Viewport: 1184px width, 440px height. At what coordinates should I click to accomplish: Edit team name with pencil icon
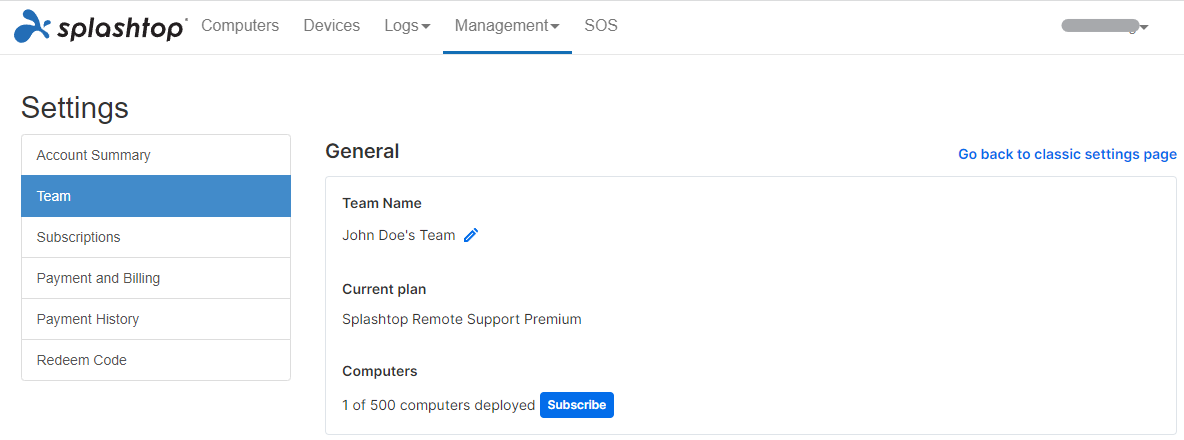pyautogui.click(x=471, y=235)
